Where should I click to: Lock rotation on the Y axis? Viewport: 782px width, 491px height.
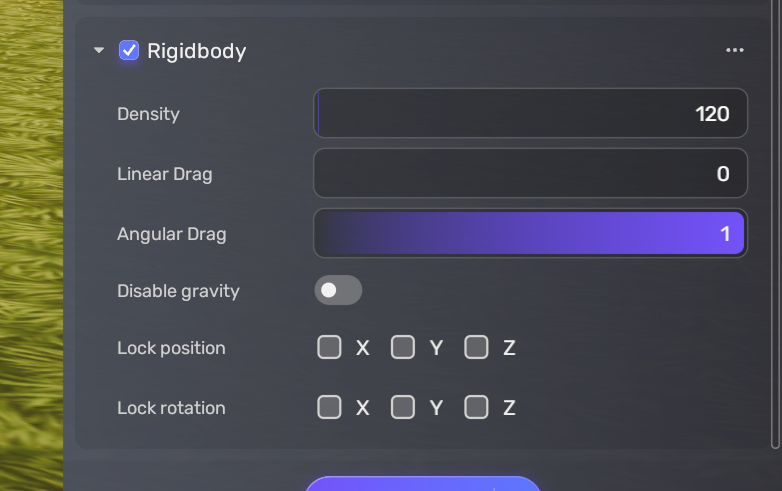[402, 407]
